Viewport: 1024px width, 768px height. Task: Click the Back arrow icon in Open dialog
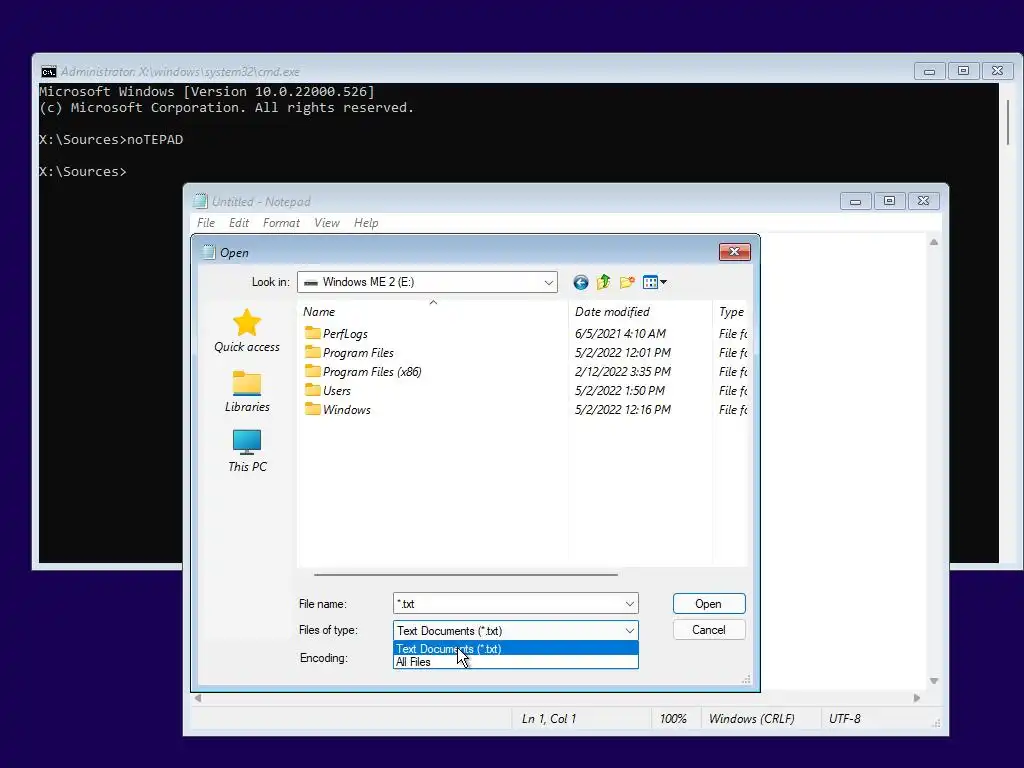581,282
